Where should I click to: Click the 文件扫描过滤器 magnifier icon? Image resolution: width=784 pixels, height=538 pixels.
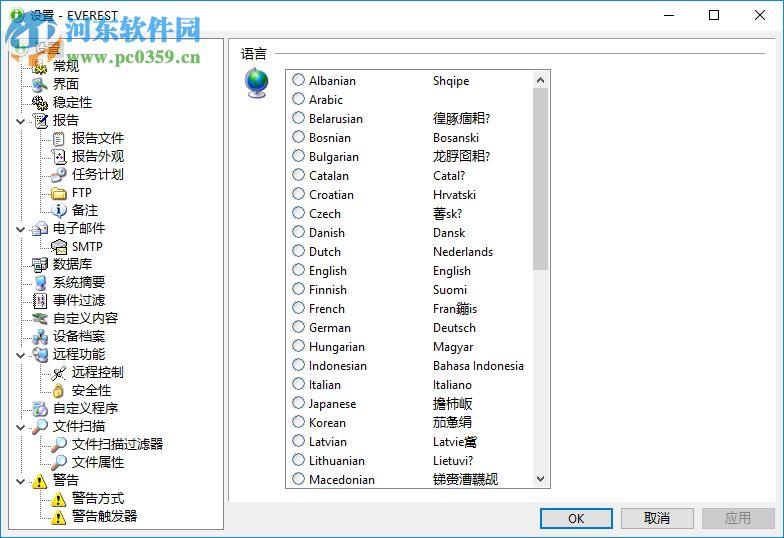58,444
